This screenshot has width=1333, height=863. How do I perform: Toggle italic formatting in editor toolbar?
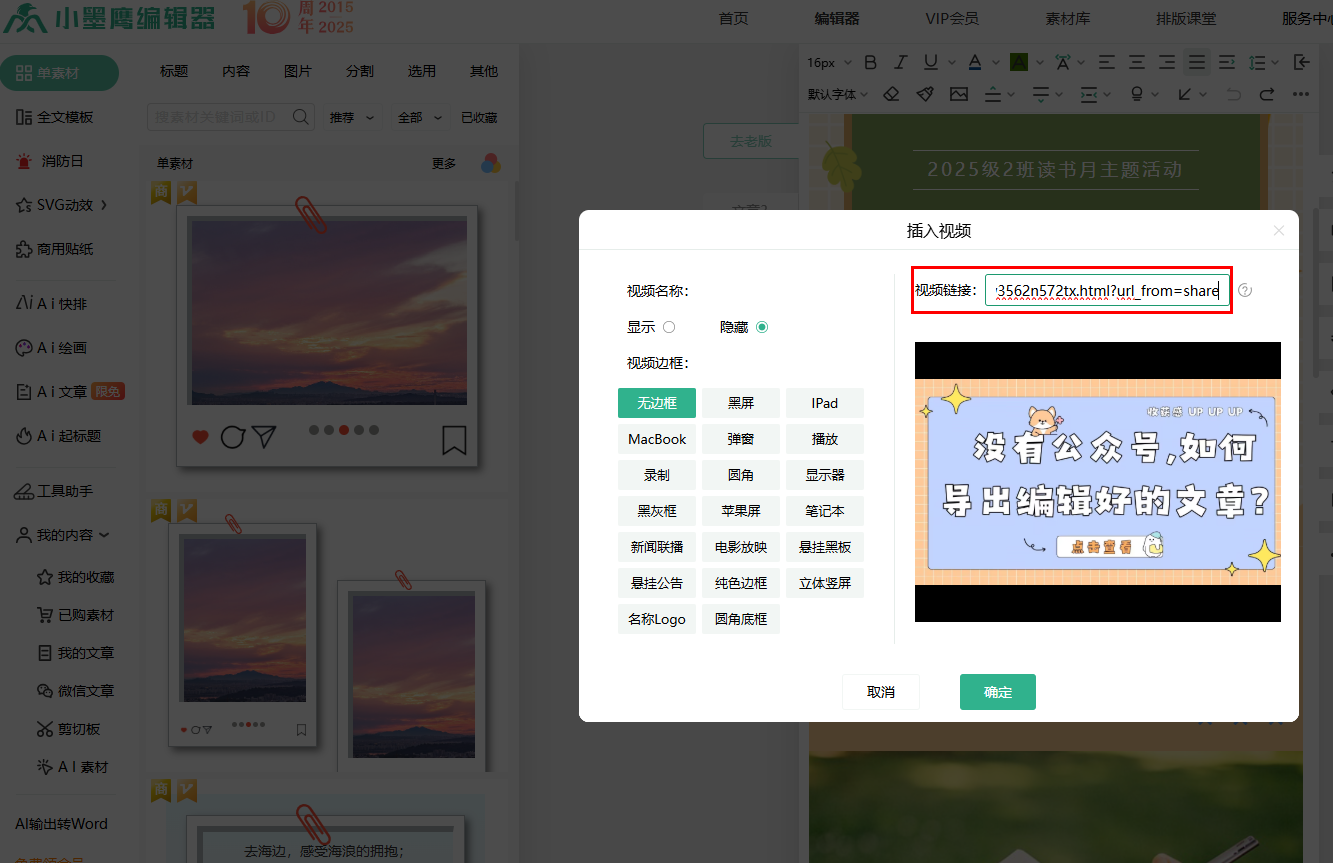pos(901,62)
